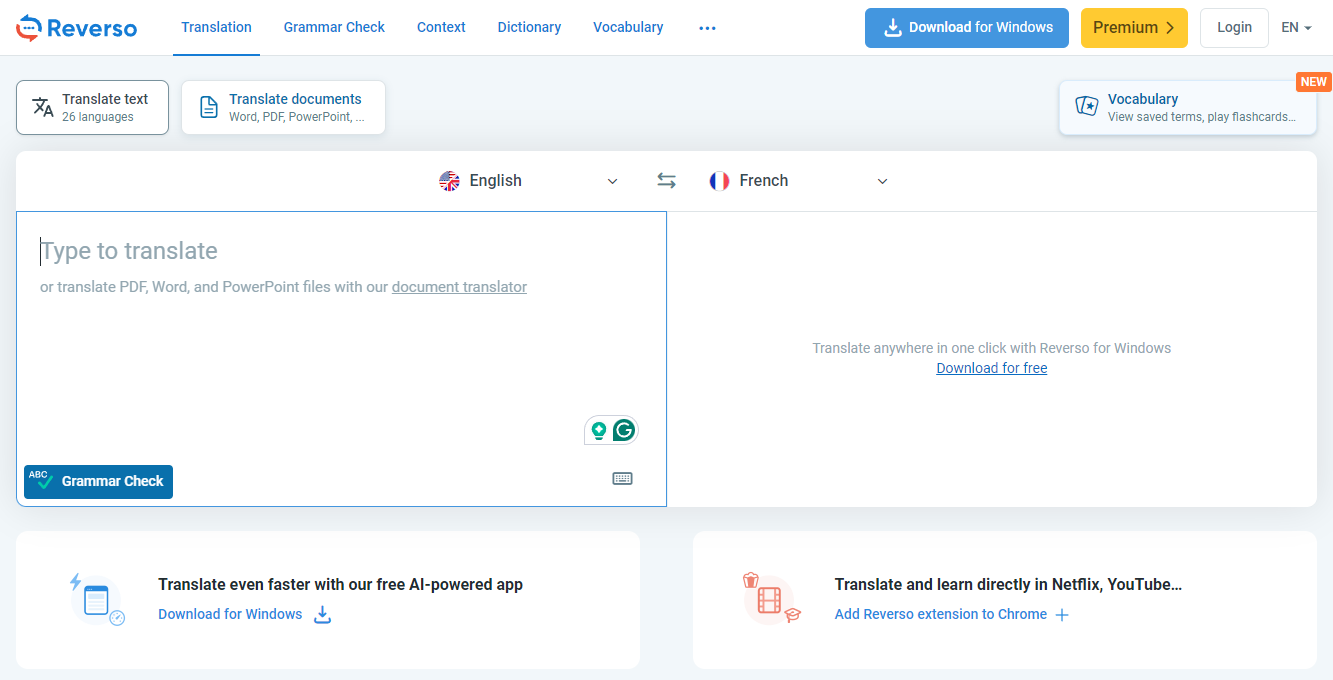Click the Vocabulary flashcards icon
Viewport: 1333px width, 680px height.
coord(1087,106)
